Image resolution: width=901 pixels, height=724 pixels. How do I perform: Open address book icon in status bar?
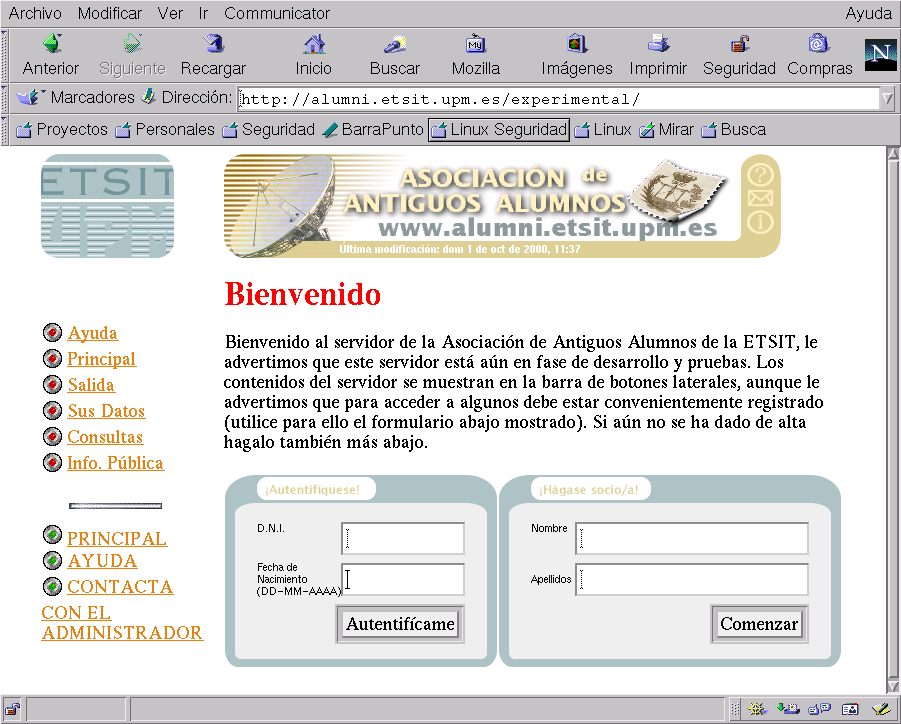click(850, 709)
